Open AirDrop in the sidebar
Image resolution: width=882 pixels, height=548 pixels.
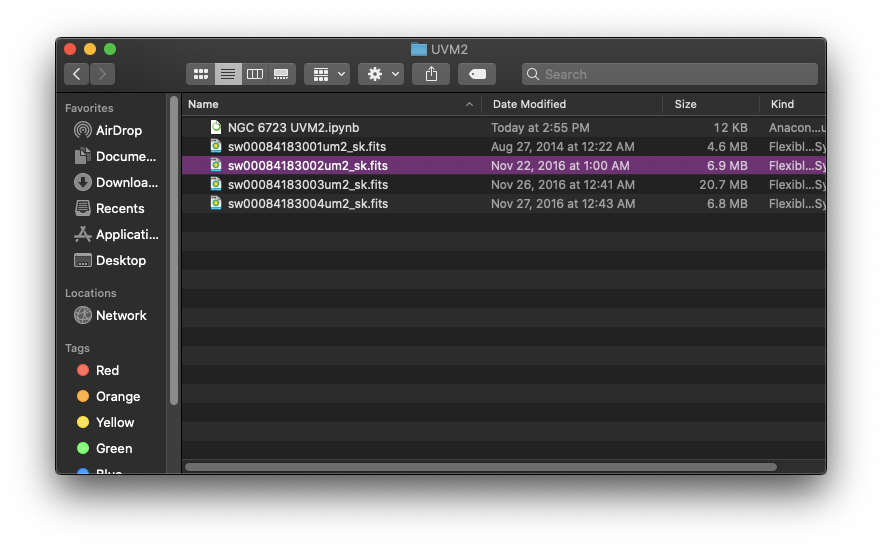(109, 131)
